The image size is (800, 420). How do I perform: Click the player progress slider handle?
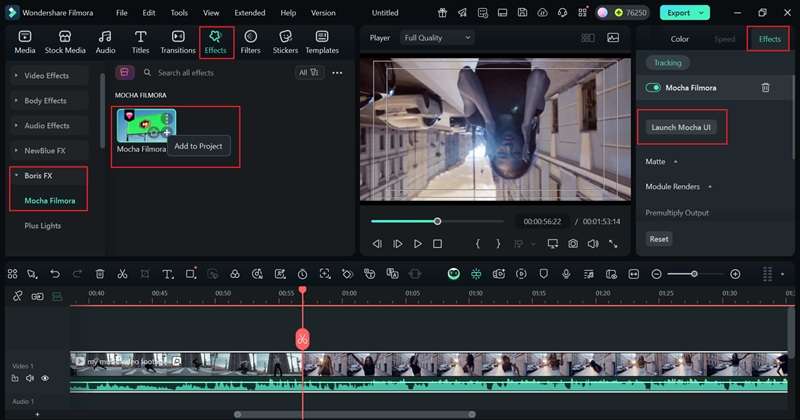click(437, 221)
